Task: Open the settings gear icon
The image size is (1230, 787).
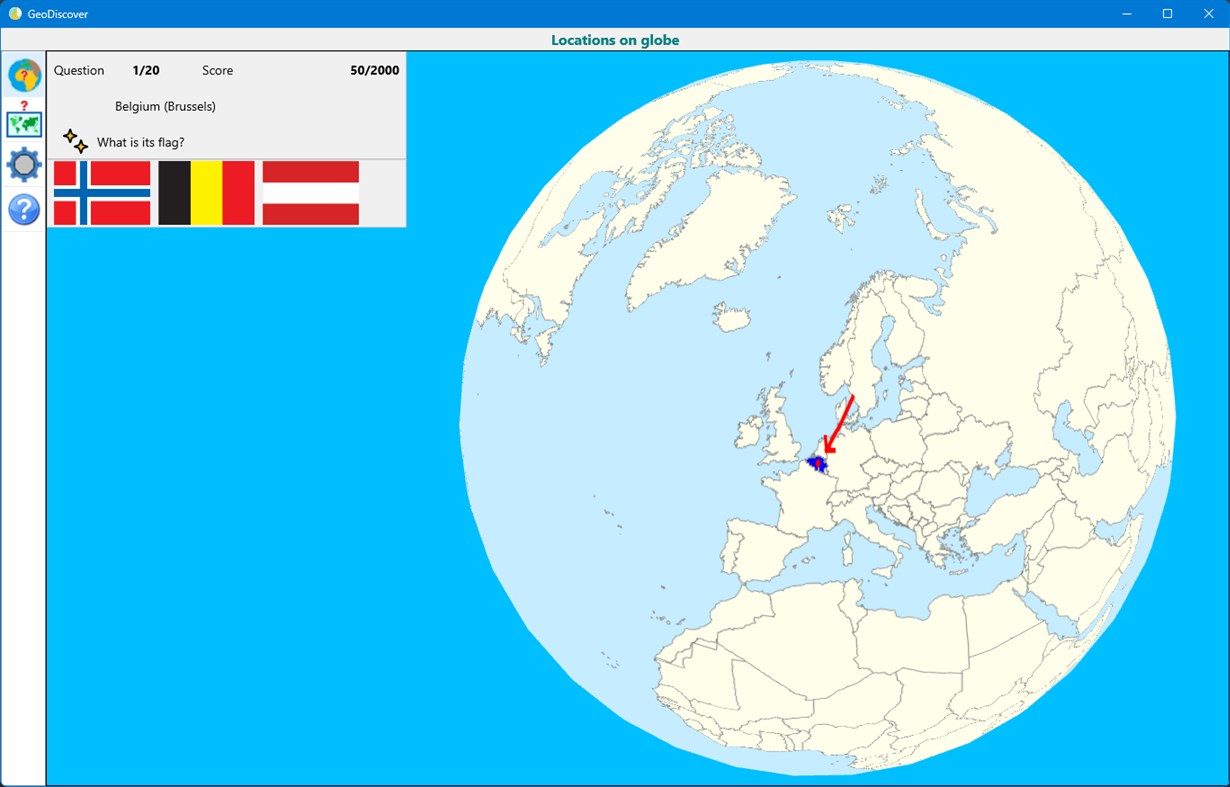Action: click(23, 164)
